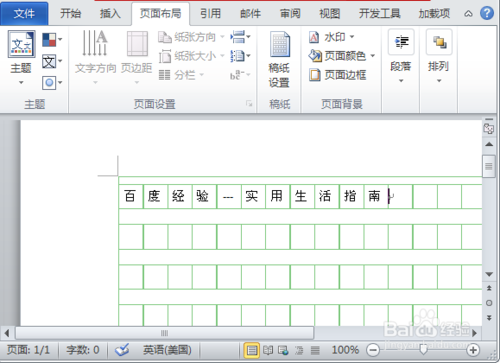This screenshot has height=363, width=500.
Task: Click the 文件 file button
Action: 24,13
